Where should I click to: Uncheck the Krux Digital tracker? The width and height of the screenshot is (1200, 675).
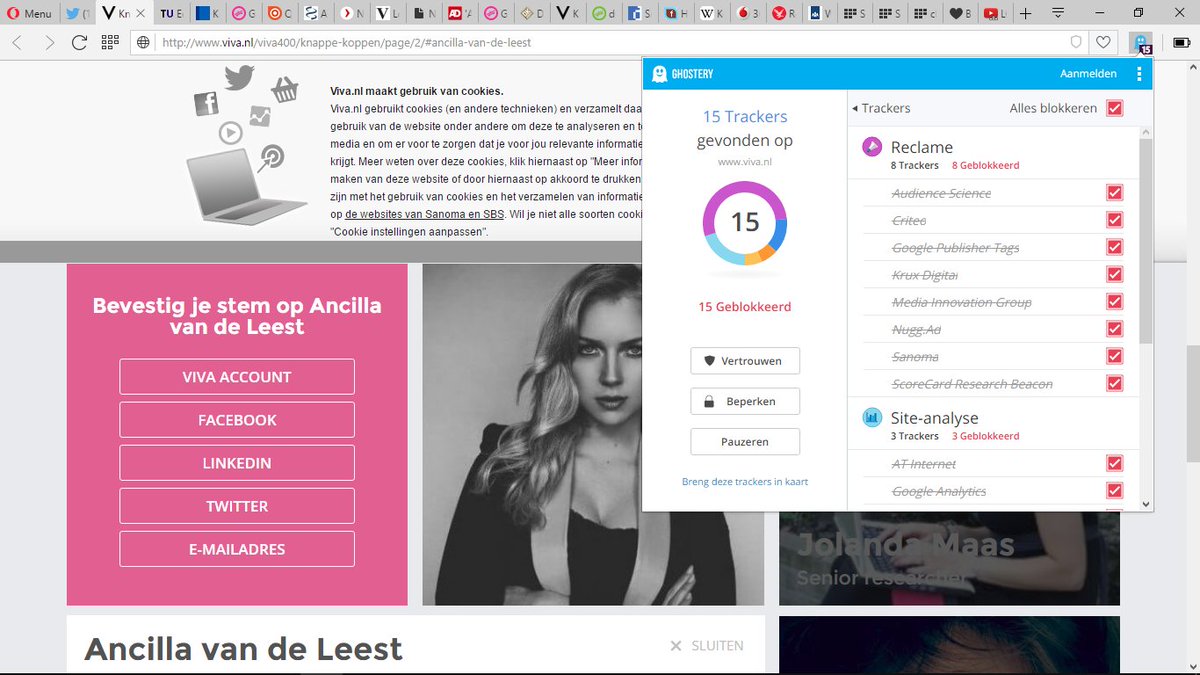click(1115, 274)
